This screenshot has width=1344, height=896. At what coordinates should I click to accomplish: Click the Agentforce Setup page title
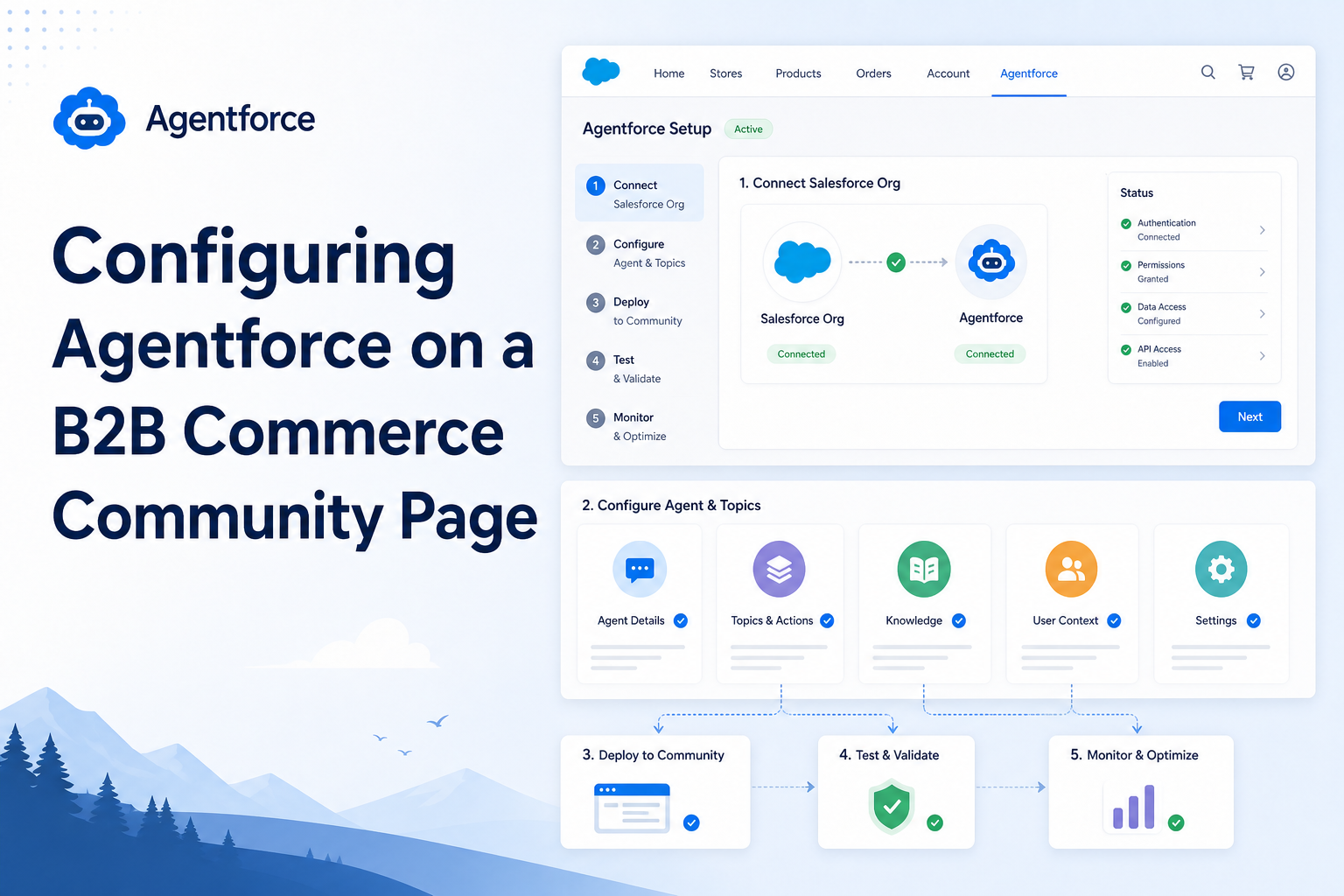[x=647, y=129]
